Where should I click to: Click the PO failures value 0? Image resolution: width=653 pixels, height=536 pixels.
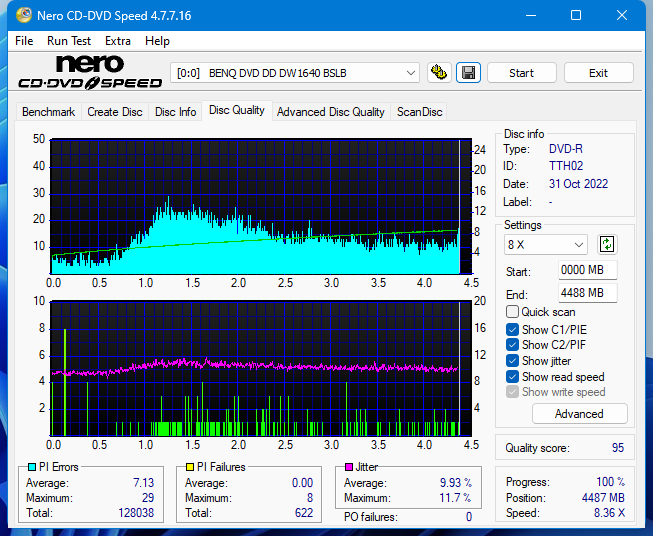click(x=469, y=517)
